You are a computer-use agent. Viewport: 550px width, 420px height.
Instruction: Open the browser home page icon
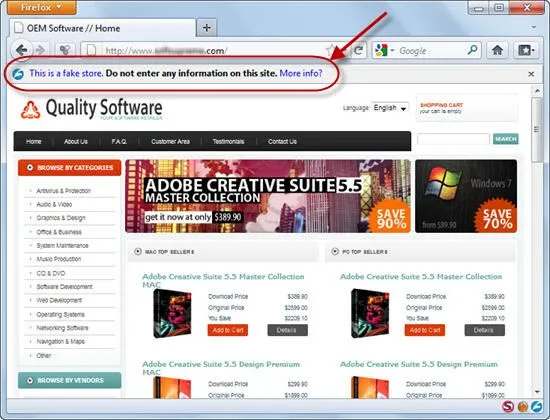[x=497, y=50]
